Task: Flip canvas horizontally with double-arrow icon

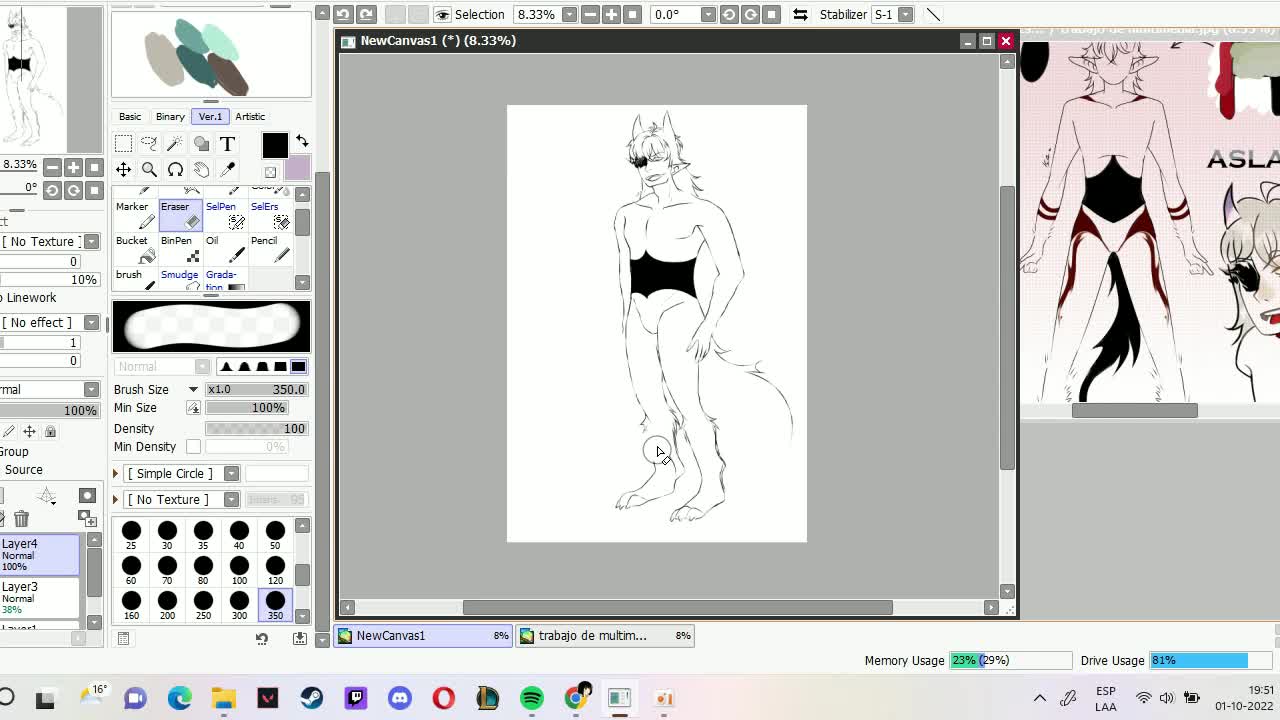Action: [800, 14]
